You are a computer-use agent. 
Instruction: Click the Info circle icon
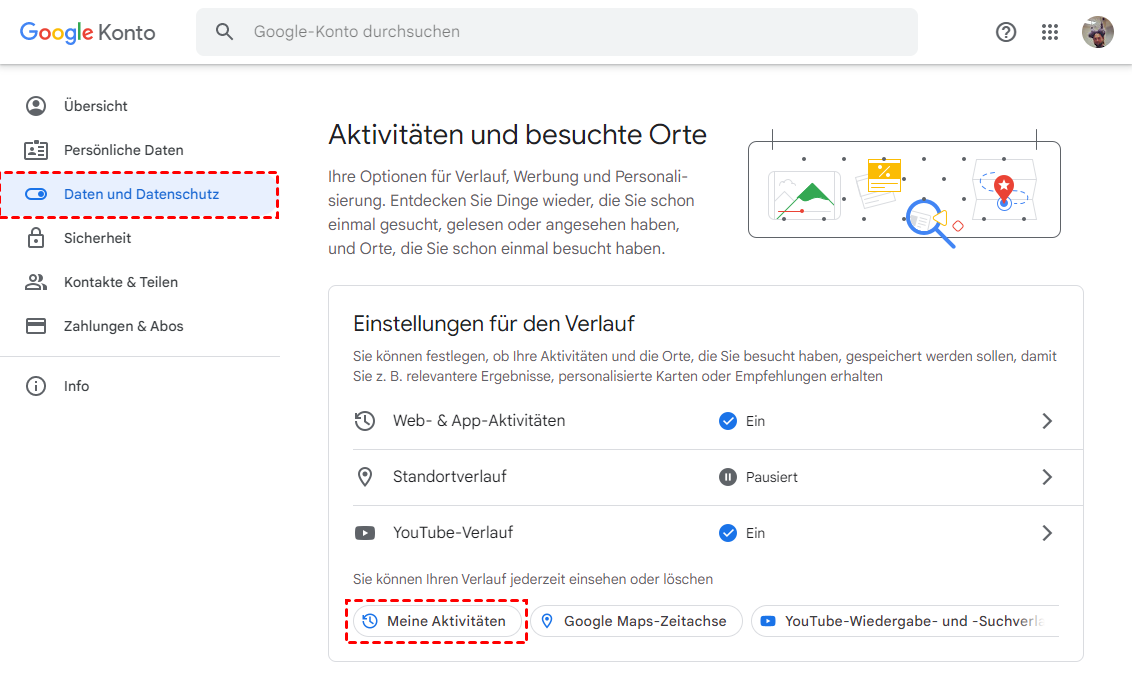(x=36, y=386)
